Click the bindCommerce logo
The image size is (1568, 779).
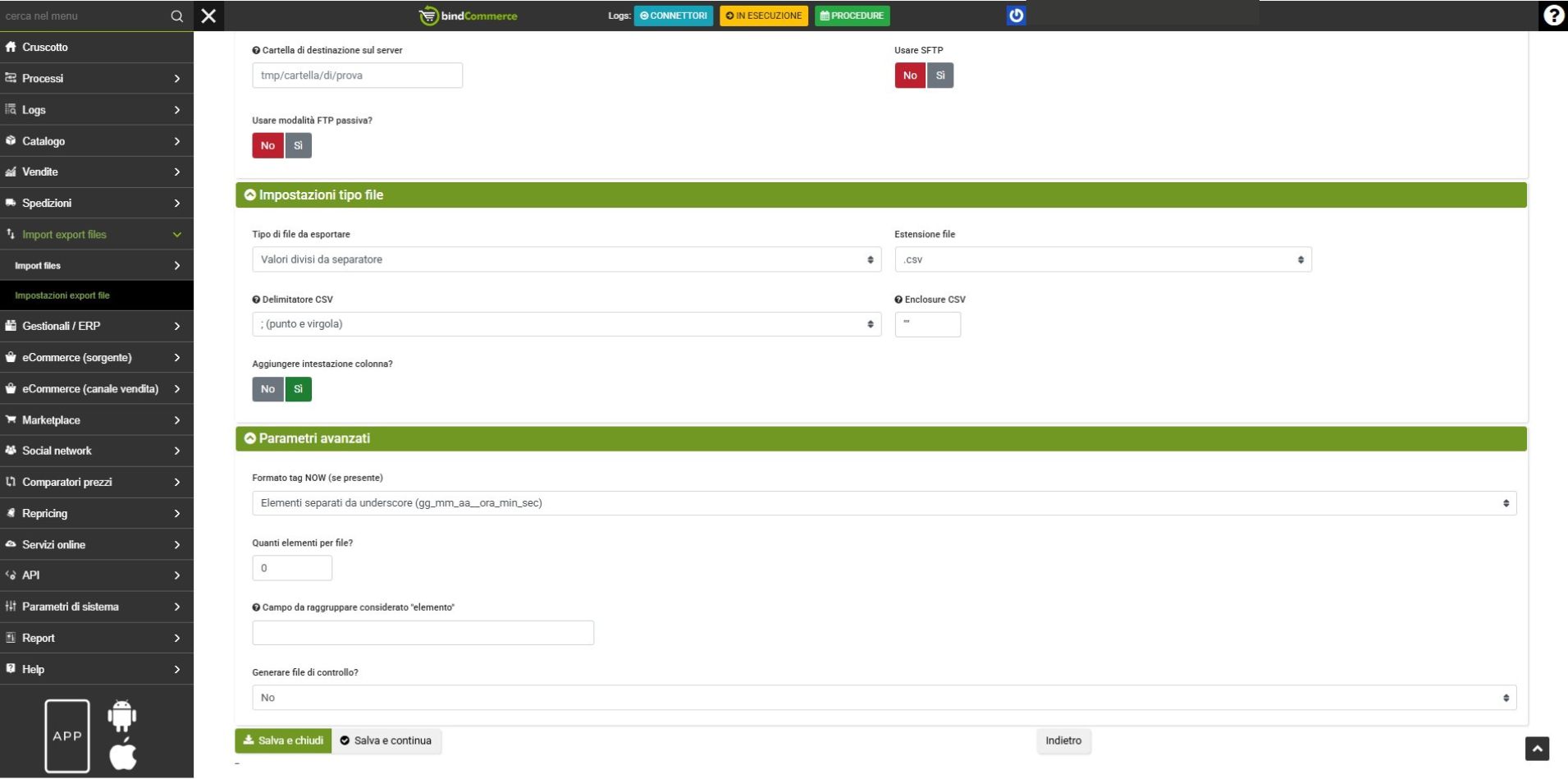[x=469, y=16]
